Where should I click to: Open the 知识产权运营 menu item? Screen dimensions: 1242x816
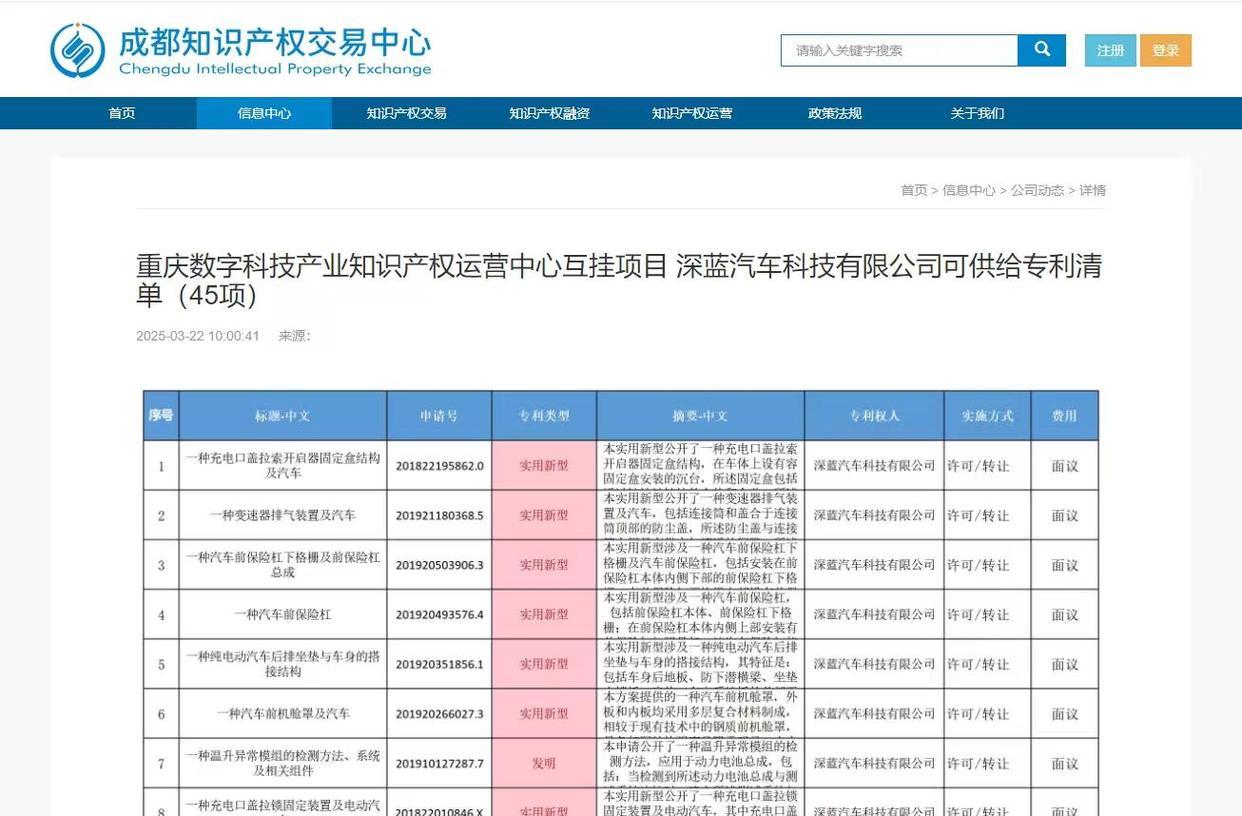point(691,112)
